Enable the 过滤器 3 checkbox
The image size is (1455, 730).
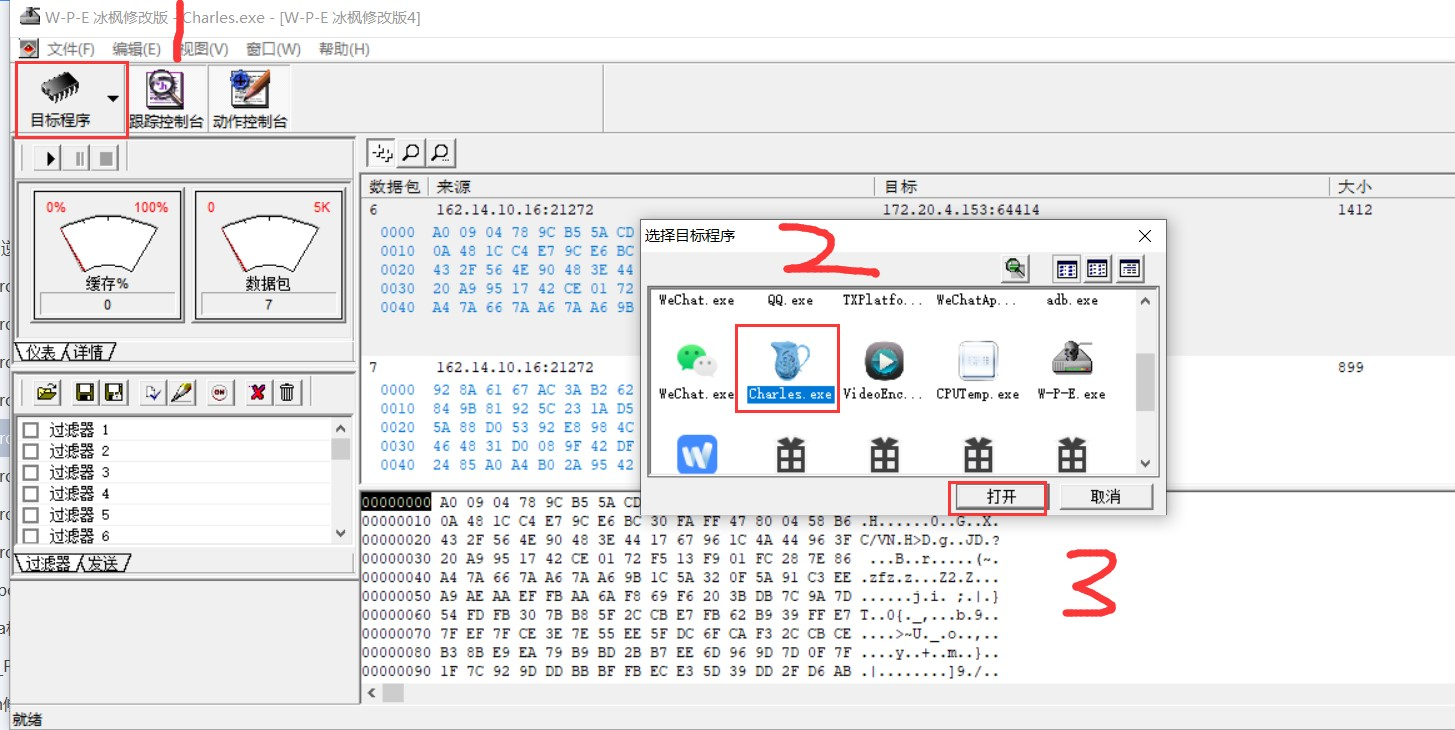(x=31, y=472)
